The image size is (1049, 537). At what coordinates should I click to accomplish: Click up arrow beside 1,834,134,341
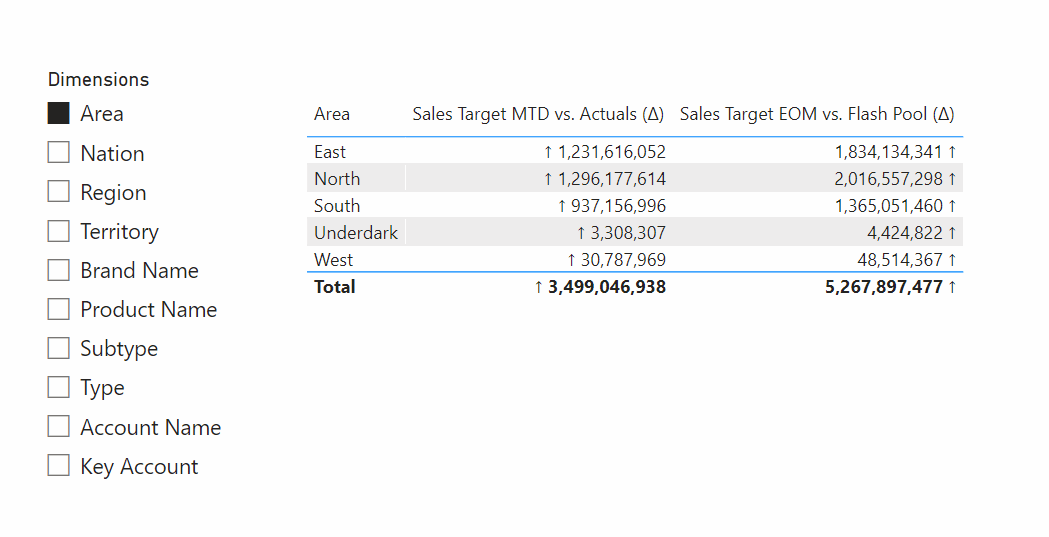(952, 152)
